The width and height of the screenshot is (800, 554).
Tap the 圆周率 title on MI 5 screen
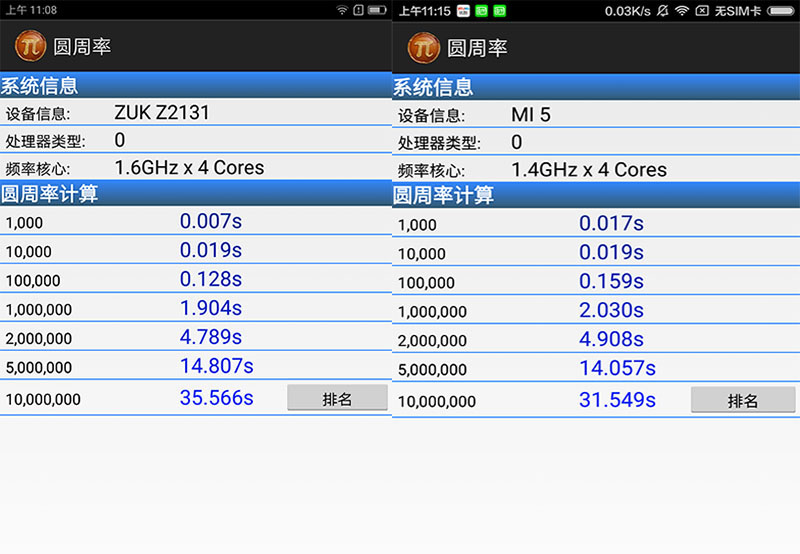(x=477, y=48)
